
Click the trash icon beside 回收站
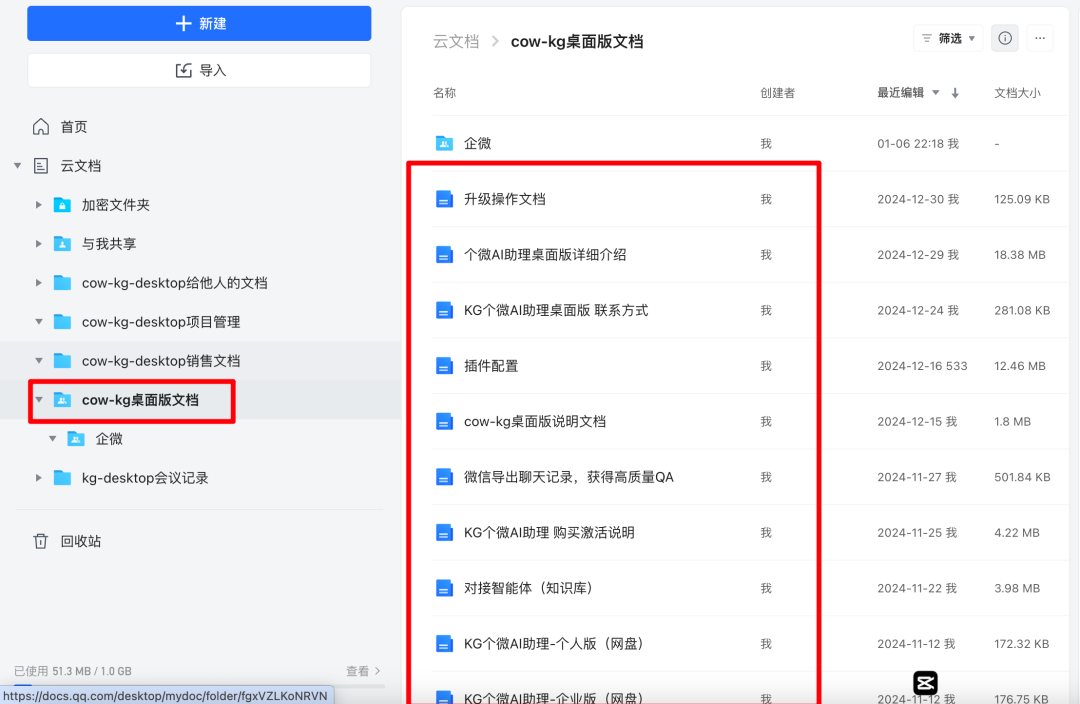41,541
